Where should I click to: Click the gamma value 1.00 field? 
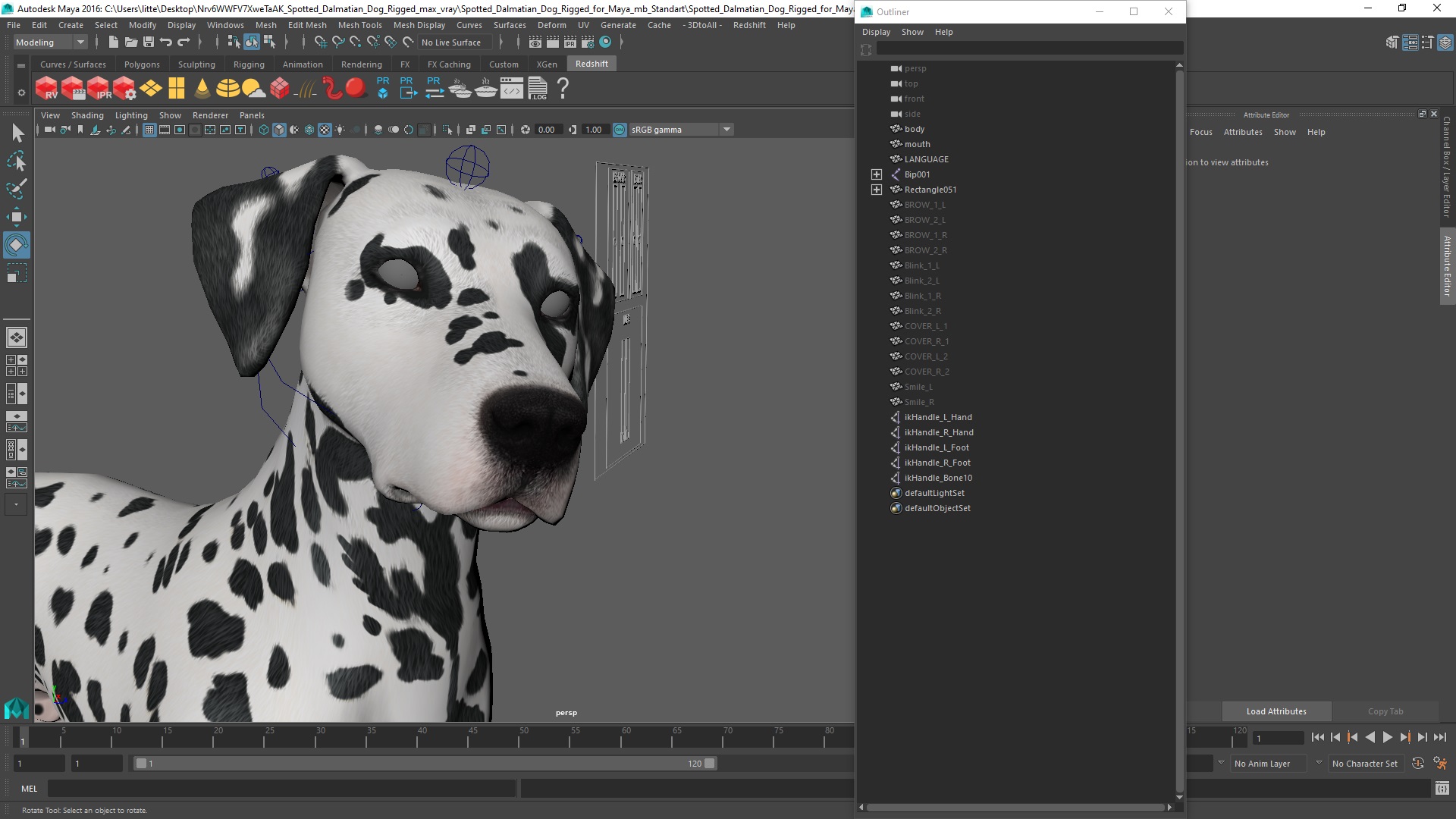click(x=595, y=130)
